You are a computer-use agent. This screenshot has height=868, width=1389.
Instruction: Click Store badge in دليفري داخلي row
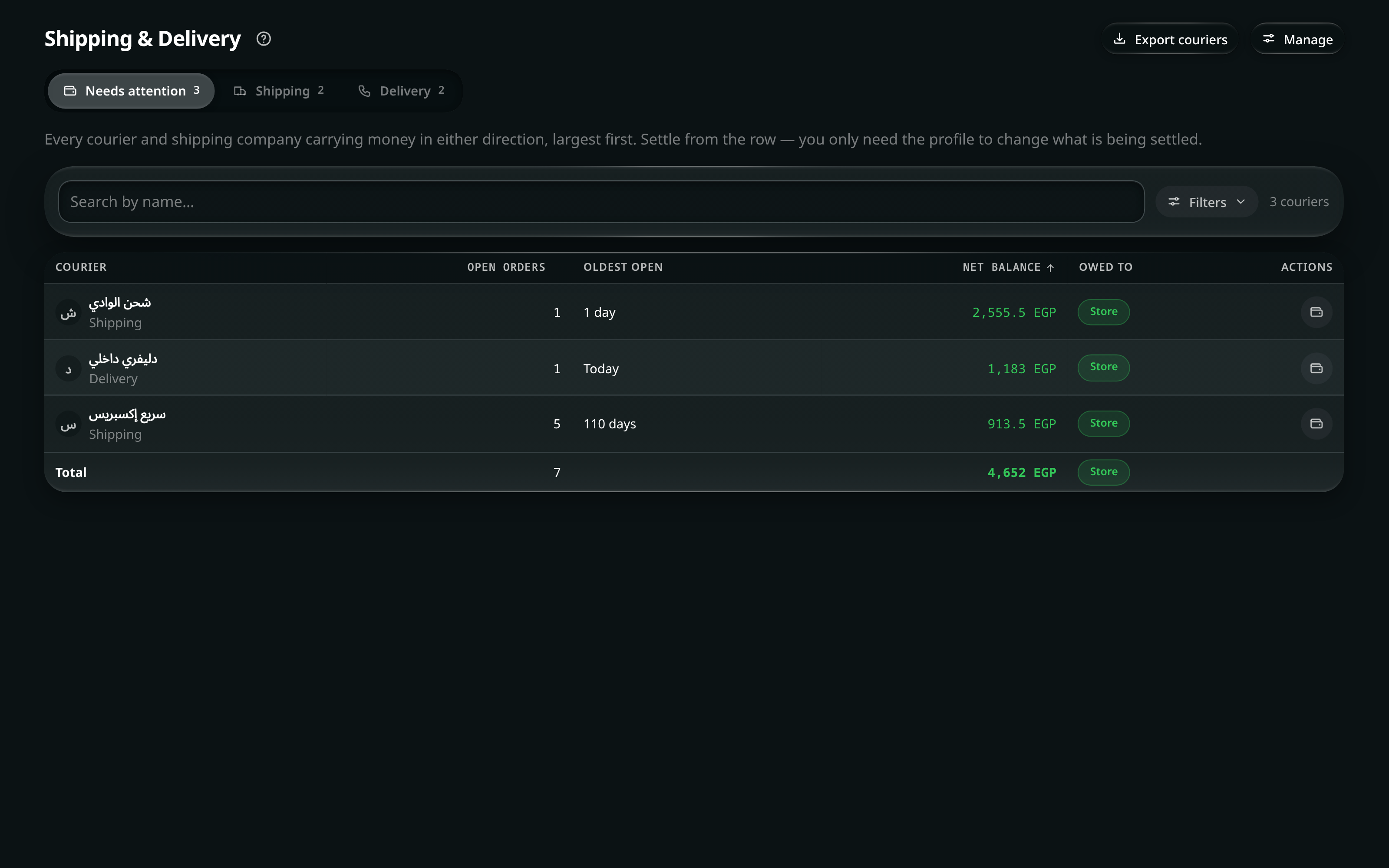tap(1103, 368)
